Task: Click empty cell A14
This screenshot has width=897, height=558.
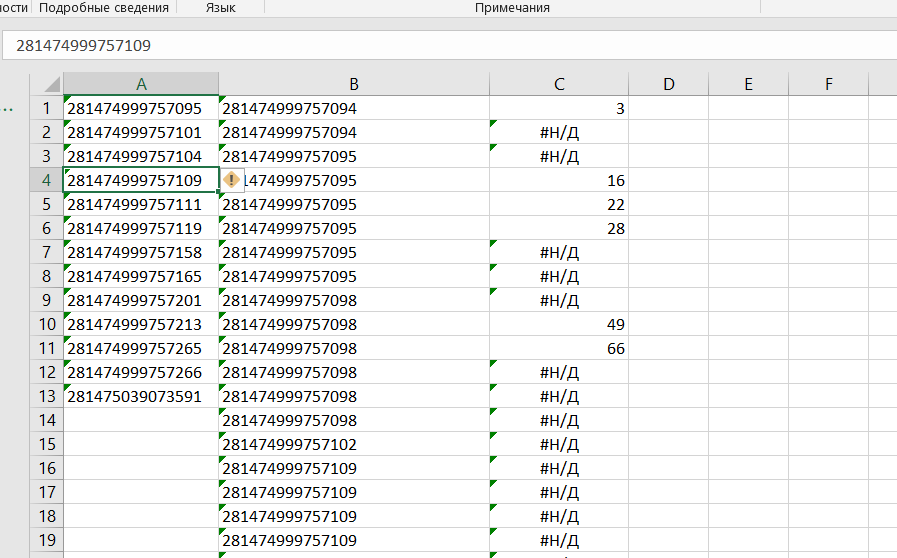Action: click(141, 421)
